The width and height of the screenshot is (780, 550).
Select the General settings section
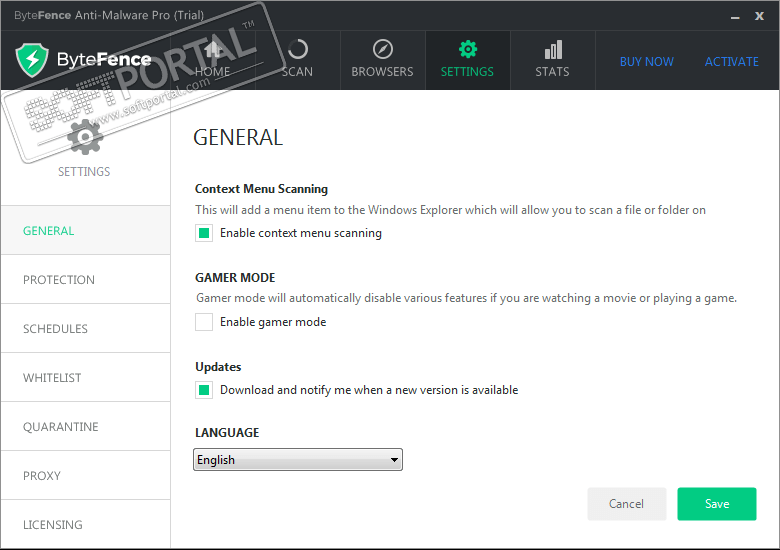point(86,230)
